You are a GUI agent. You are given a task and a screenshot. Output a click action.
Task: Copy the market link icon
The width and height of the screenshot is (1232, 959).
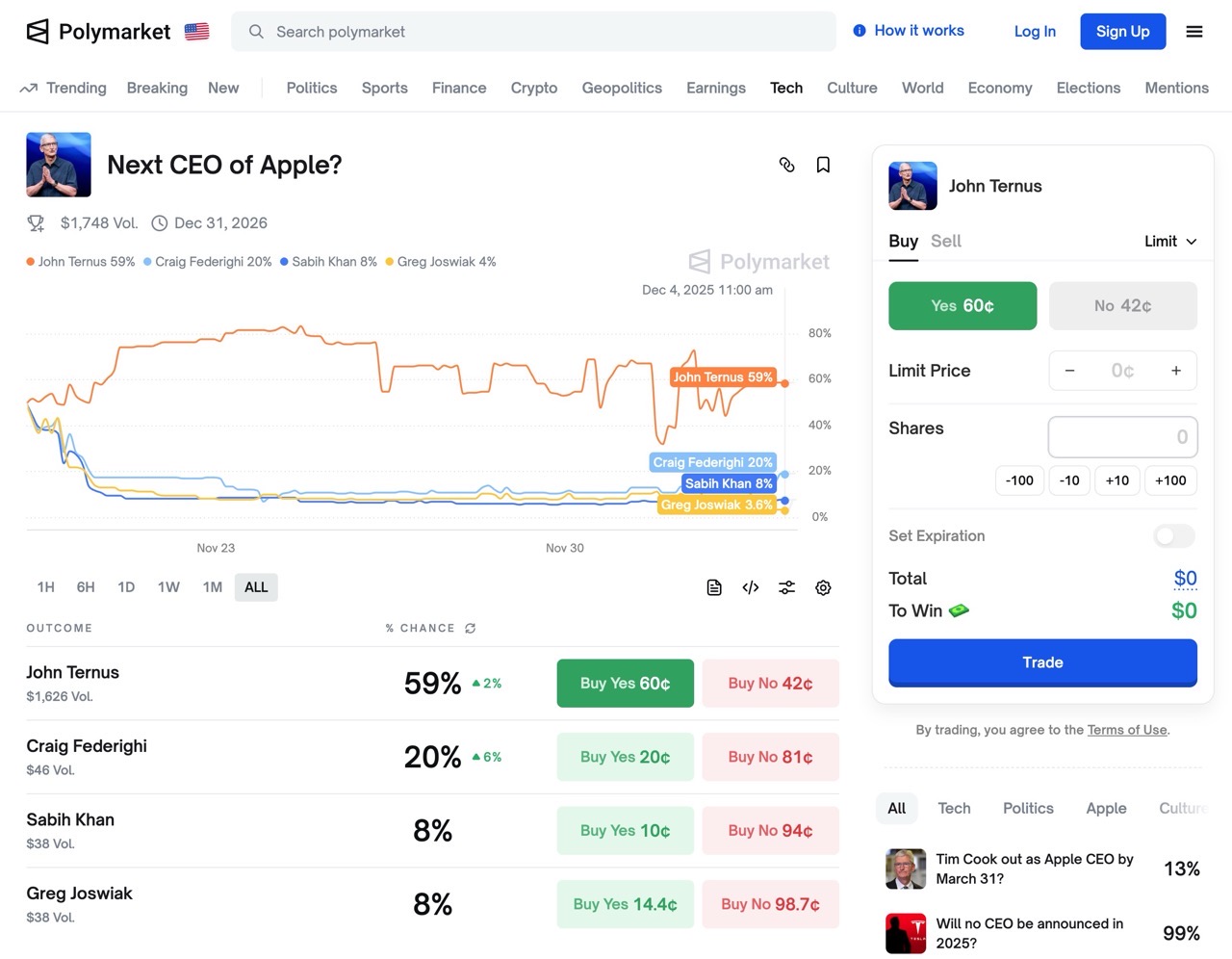786,165
